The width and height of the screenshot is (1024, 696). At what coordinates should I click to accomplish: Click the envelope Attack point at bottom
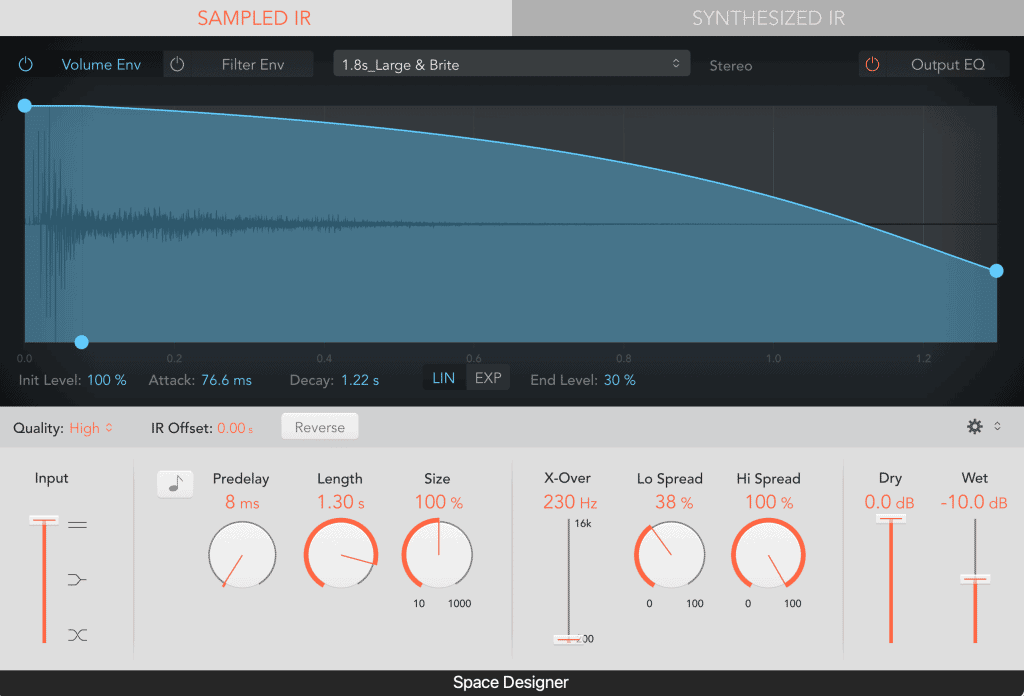(x=82, y=341)
